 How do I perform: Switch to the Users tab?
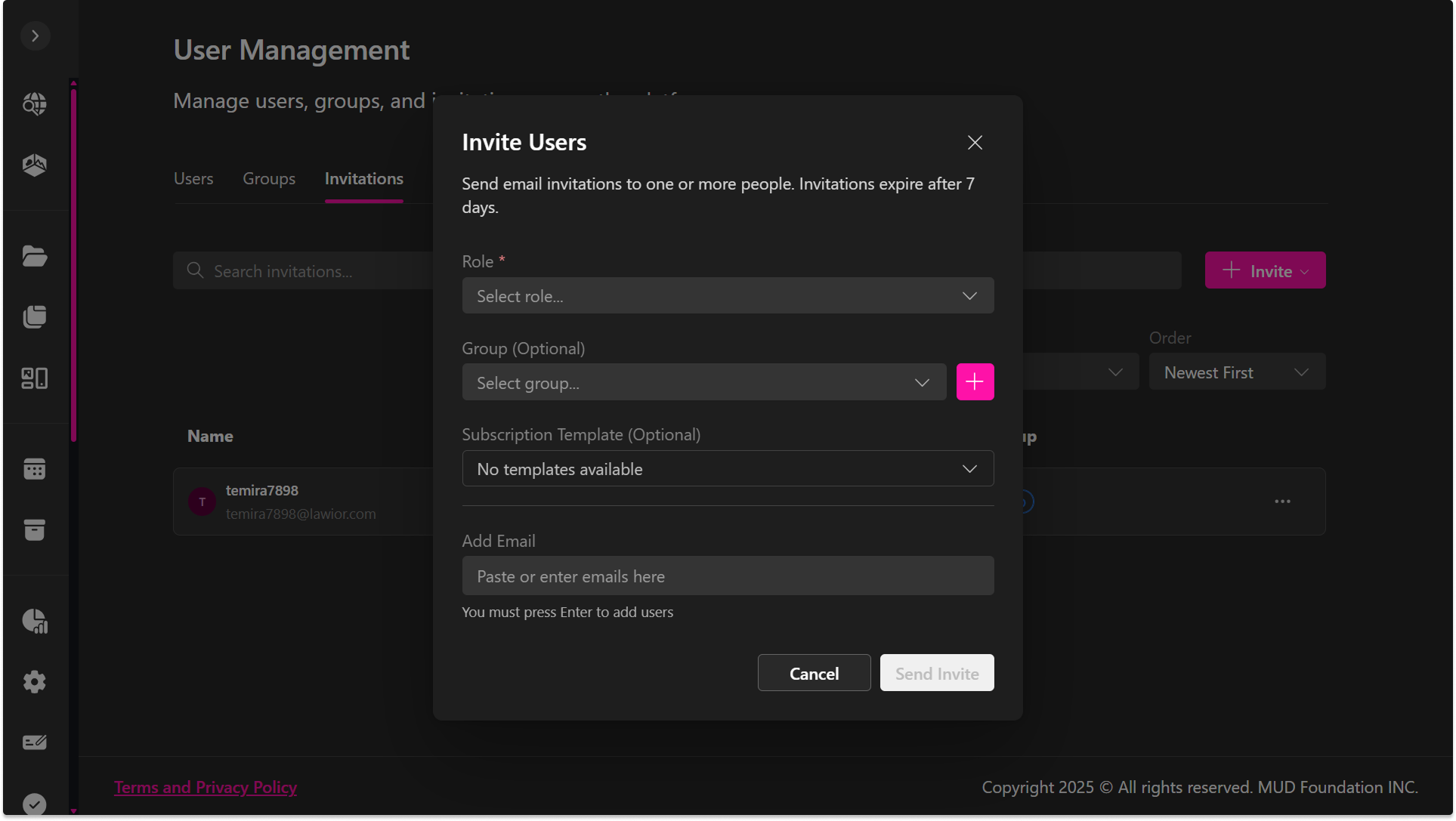click(x=193, y=179)
